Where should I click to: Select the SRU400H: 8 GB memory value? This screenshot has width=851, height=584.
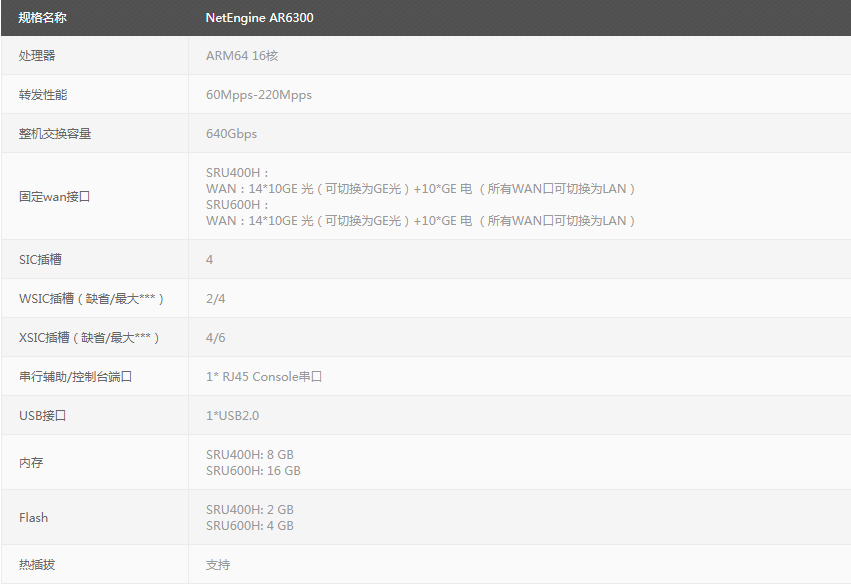point(250,455)
